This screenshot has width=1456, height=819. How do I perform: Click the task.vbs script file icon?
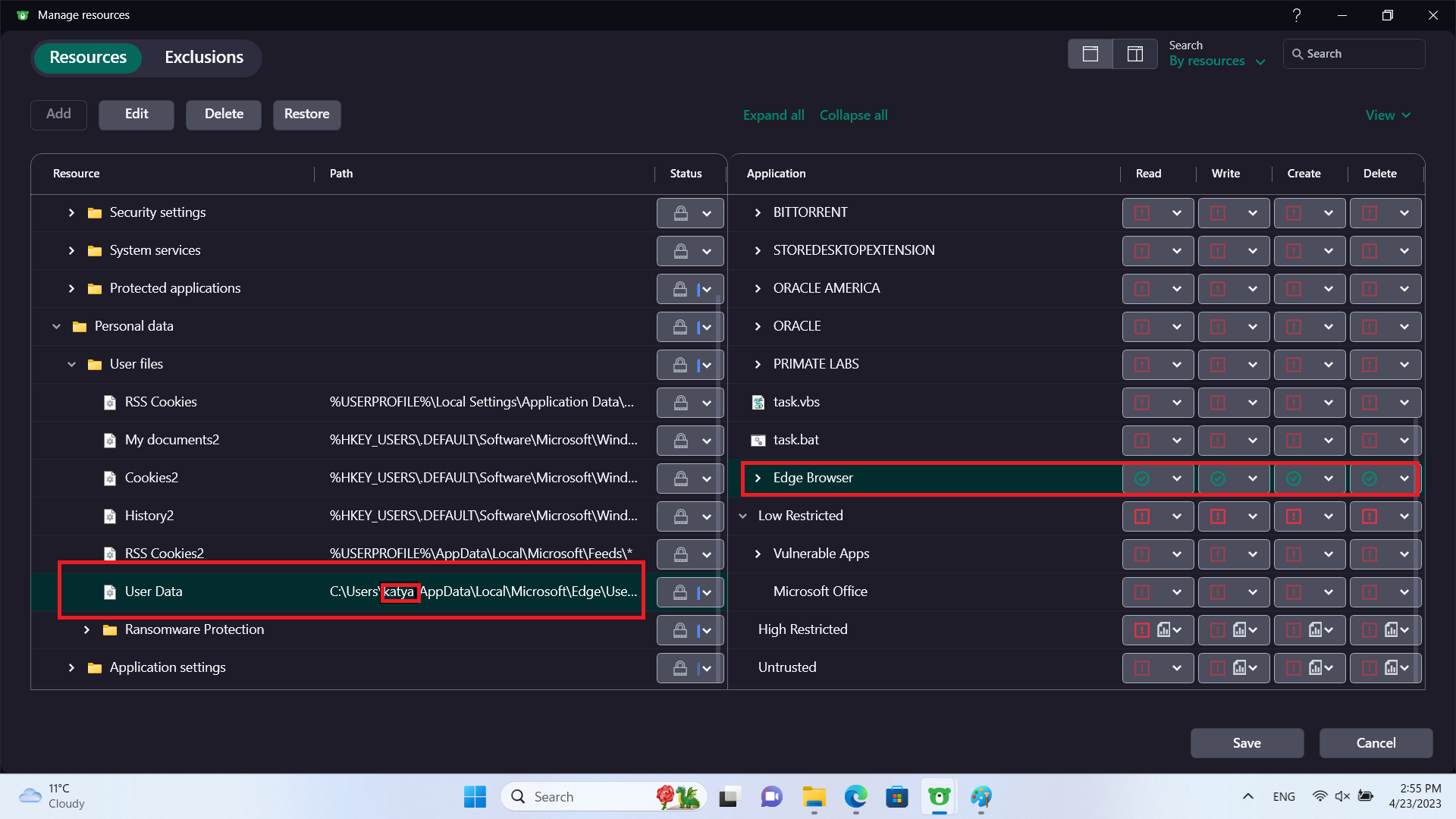coord(758,402)
